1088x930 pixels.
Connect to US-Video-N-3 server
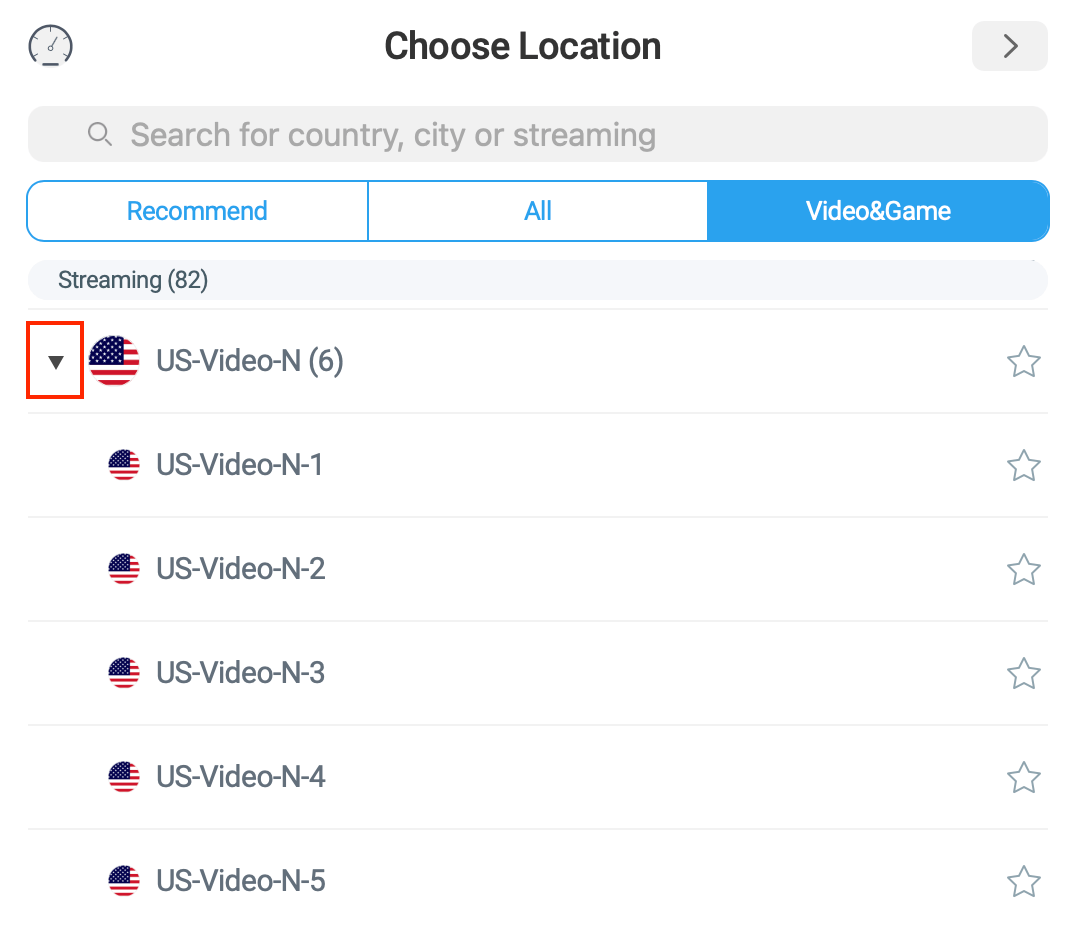[x=538, y=673]
